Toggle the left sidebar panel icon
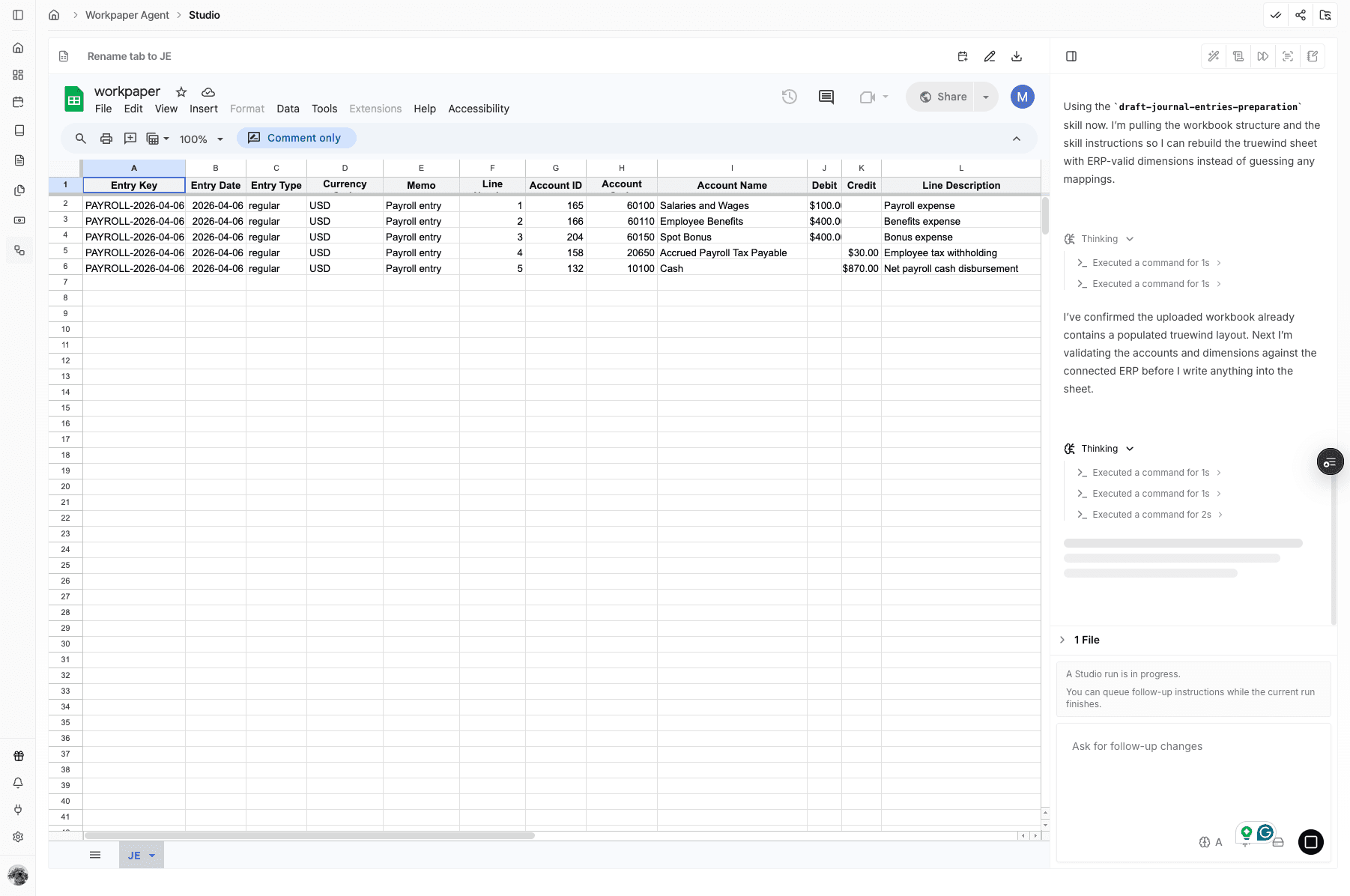 pos(18,15)
